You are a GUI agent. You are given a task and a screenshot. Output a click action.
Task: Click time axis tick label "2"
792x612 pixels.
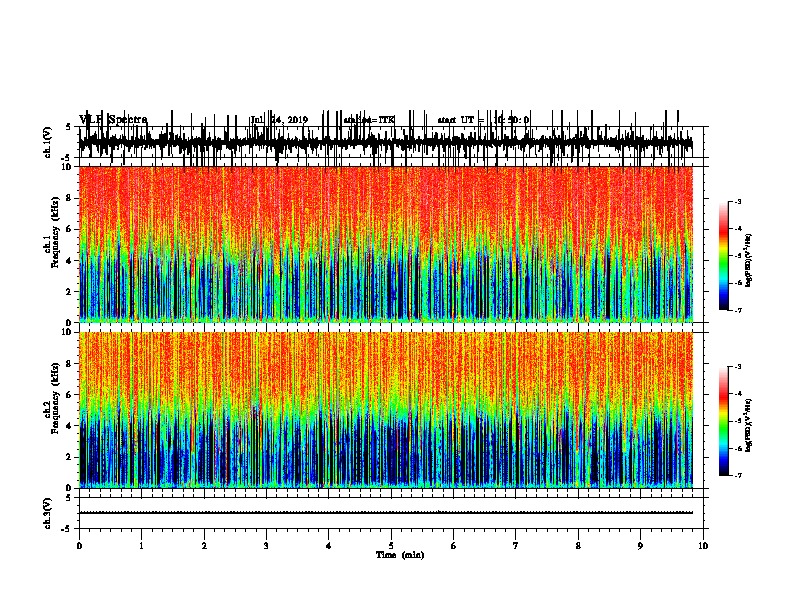[204, 546]
